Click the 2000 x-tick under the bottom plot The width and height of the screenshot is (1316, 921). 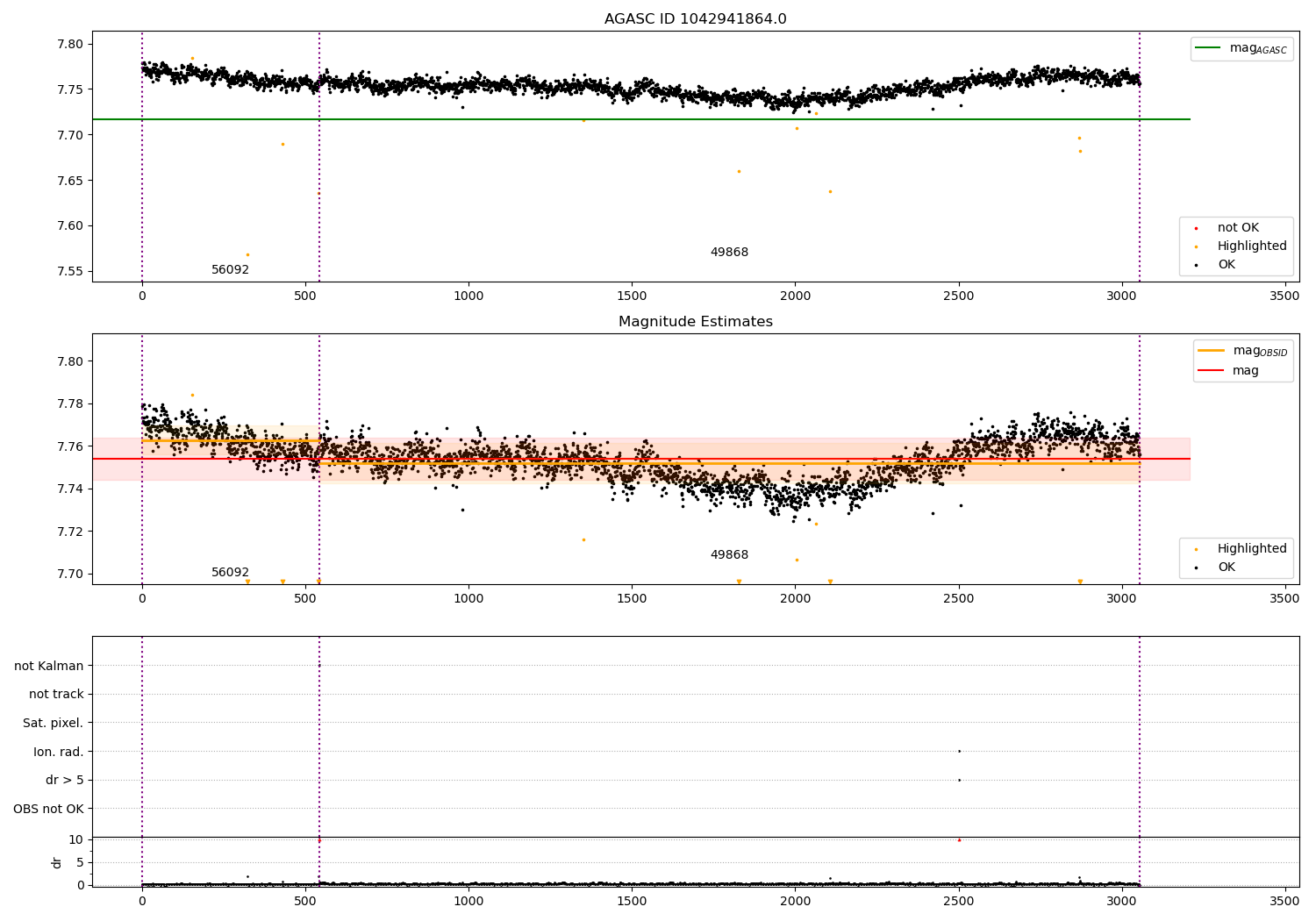pyautogui.click(x=795, y=901)
